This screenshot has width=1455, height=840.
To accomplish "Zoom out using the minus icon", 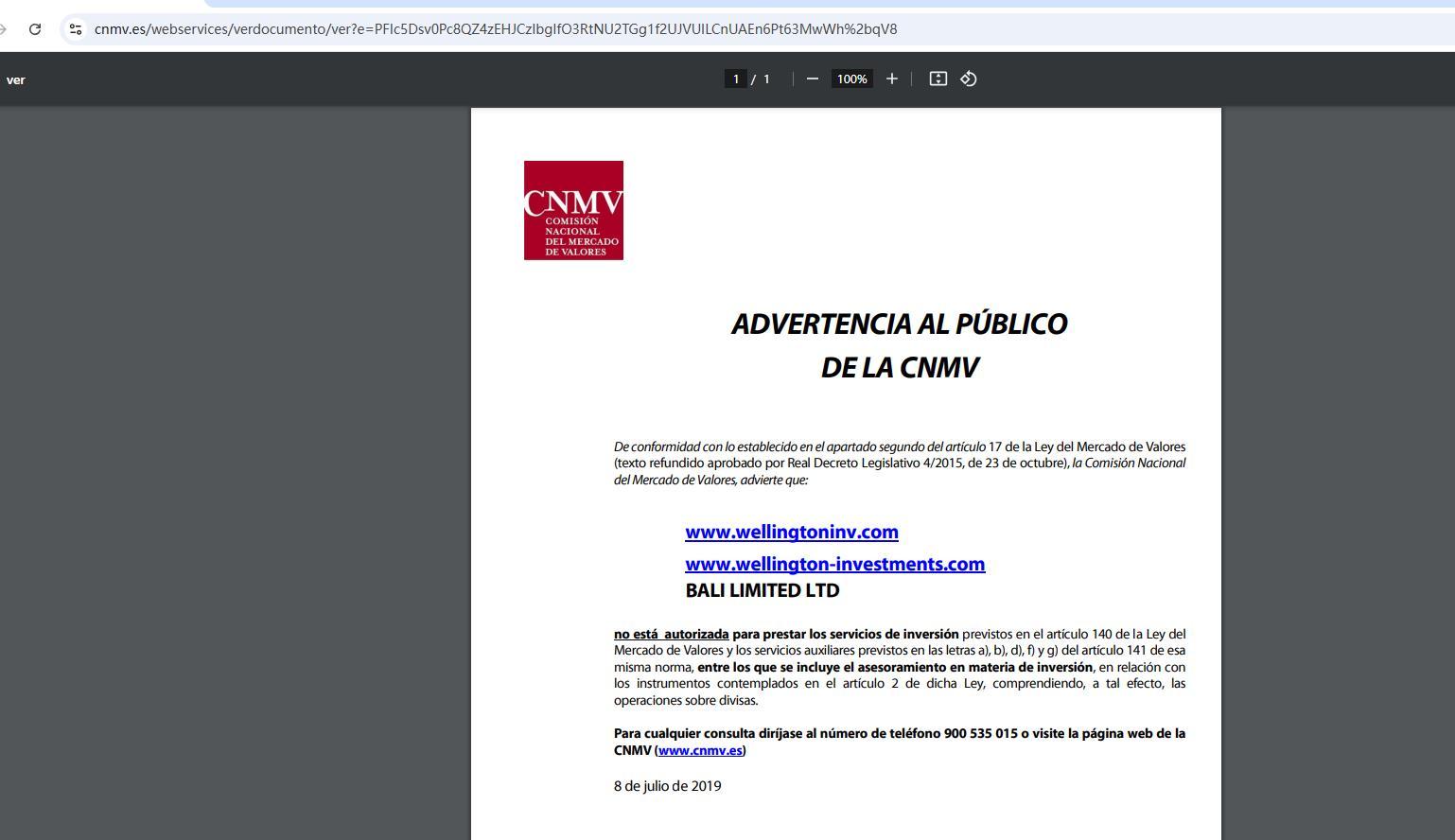I will click(x=812, y=79).
